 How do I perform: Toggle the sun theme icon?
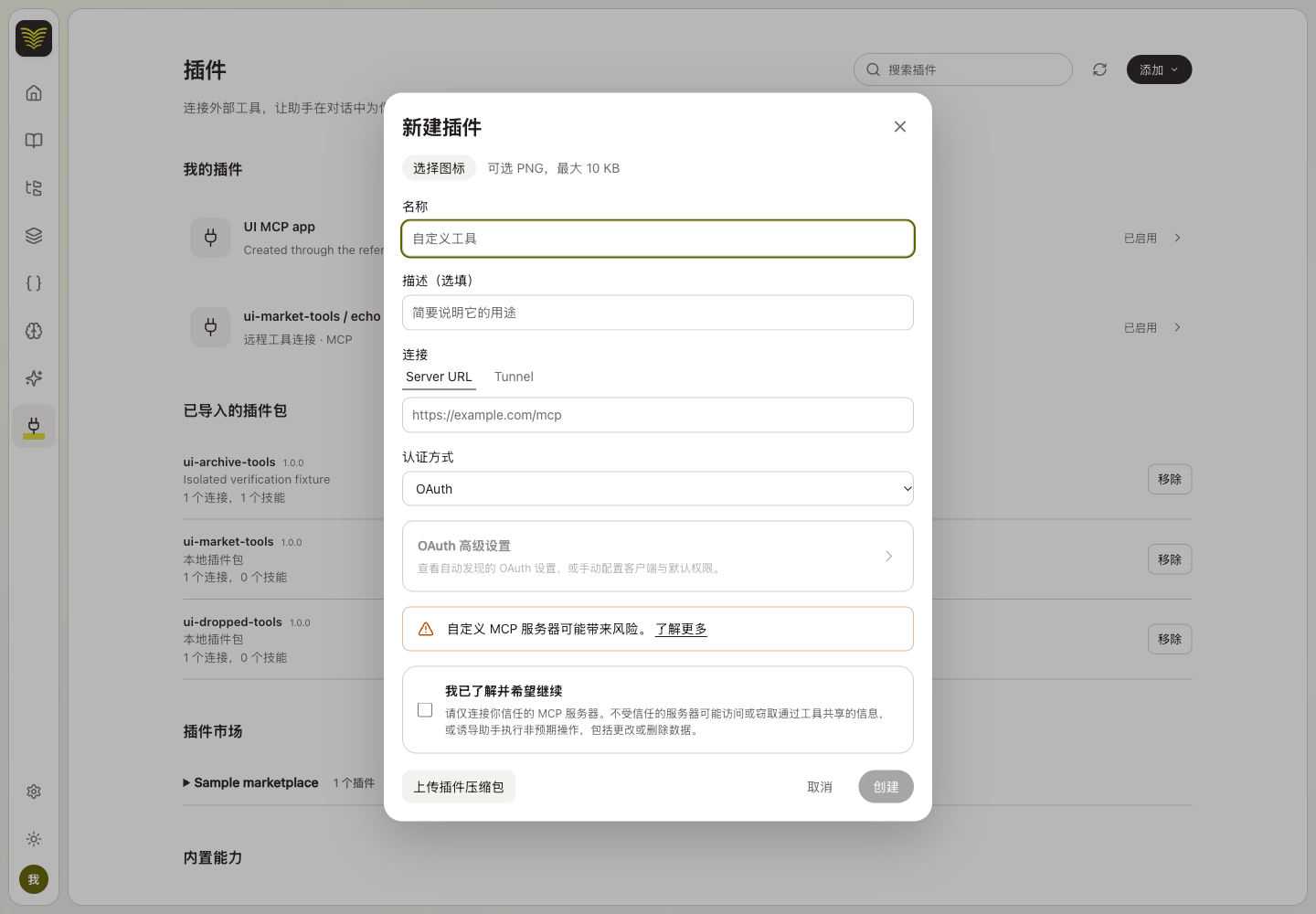click(34, 839)
